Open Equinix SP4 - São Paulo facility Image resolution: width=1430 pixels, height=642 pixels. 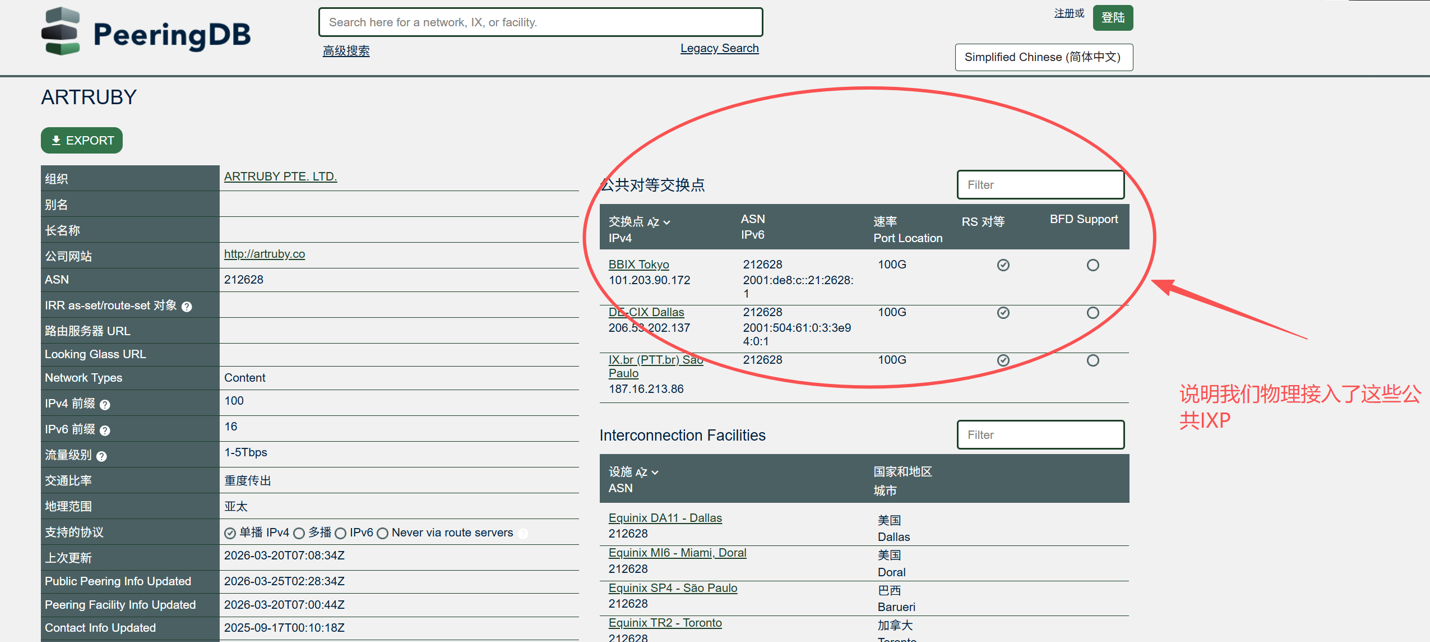(x=673, y=588)
